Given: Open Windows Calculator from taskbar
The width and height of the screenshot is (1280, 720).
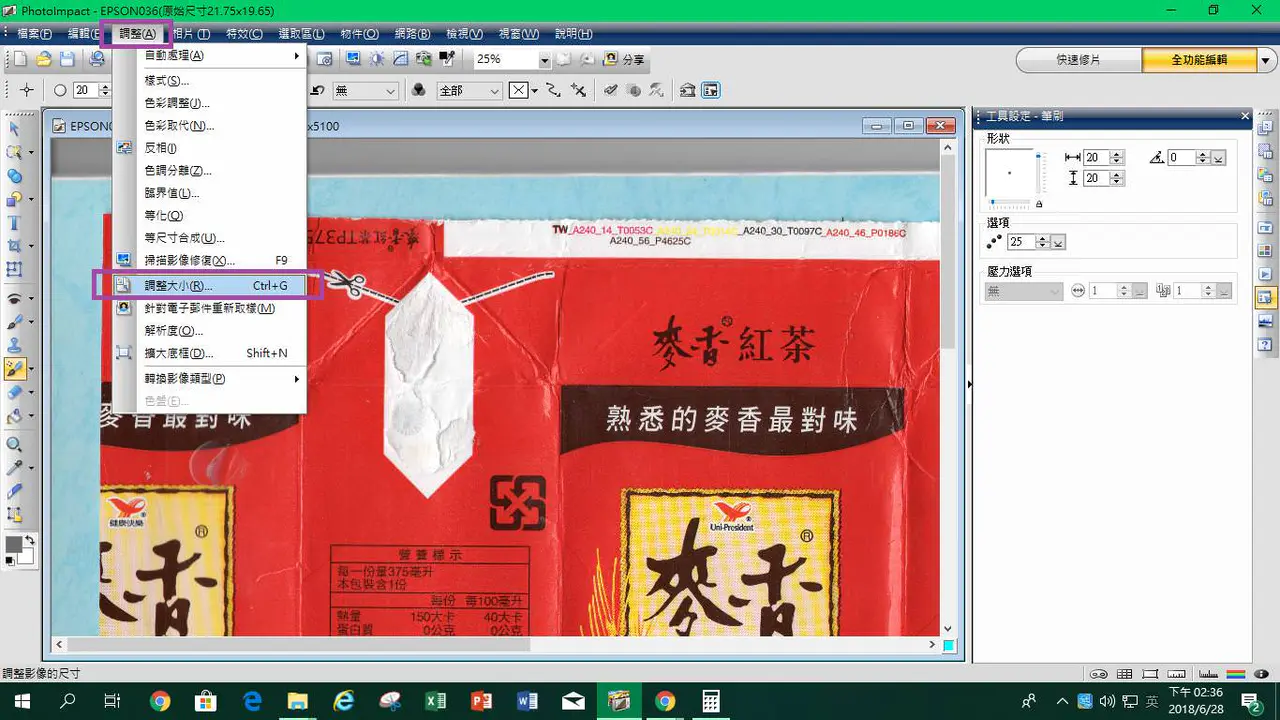Looking at the screenshot, I should pyautogui.click(x=711, y=701).
